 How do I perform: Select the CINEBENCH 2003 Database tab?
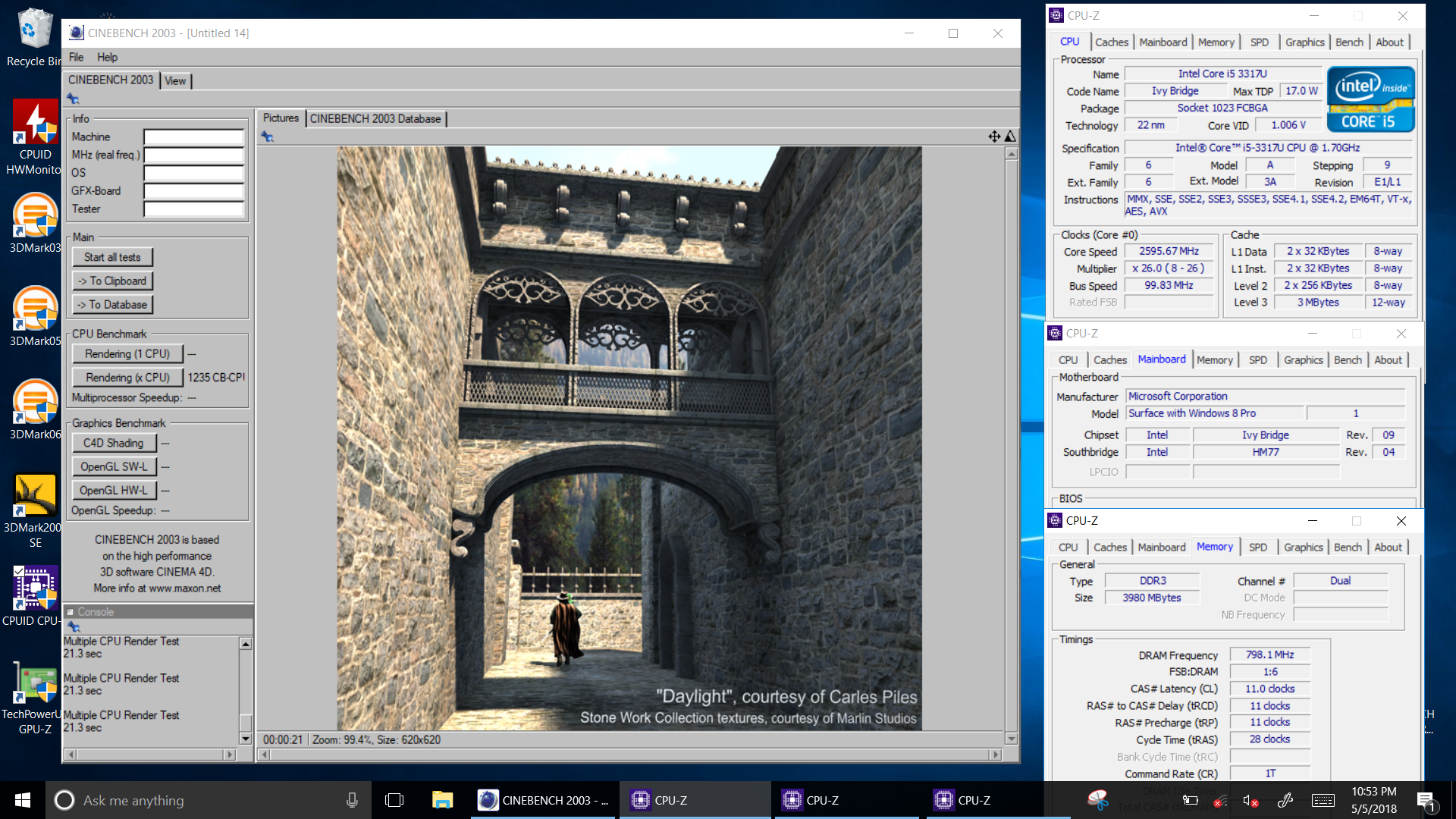pyautogui.click(x=375, y=119)
